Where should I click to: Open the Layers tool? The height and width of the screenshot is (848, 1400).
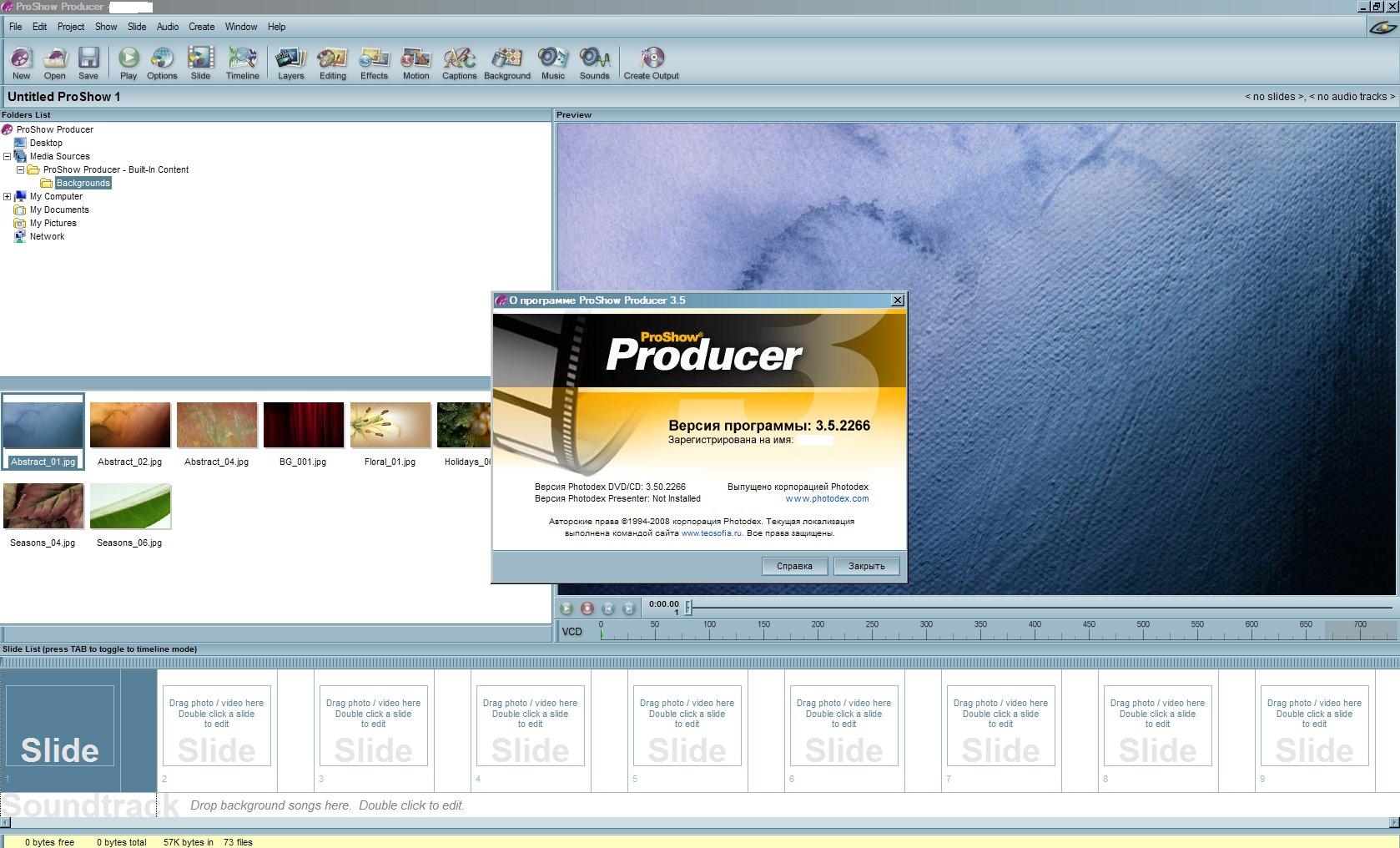(291, 63)
